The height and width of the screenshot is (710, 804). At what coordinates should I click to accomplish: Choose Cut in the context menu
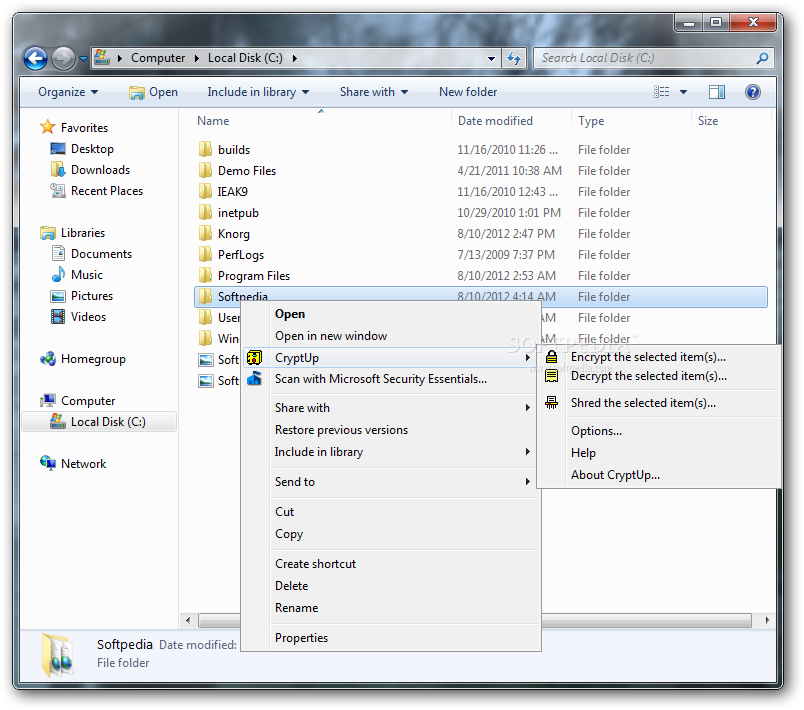tap(391, 512)
